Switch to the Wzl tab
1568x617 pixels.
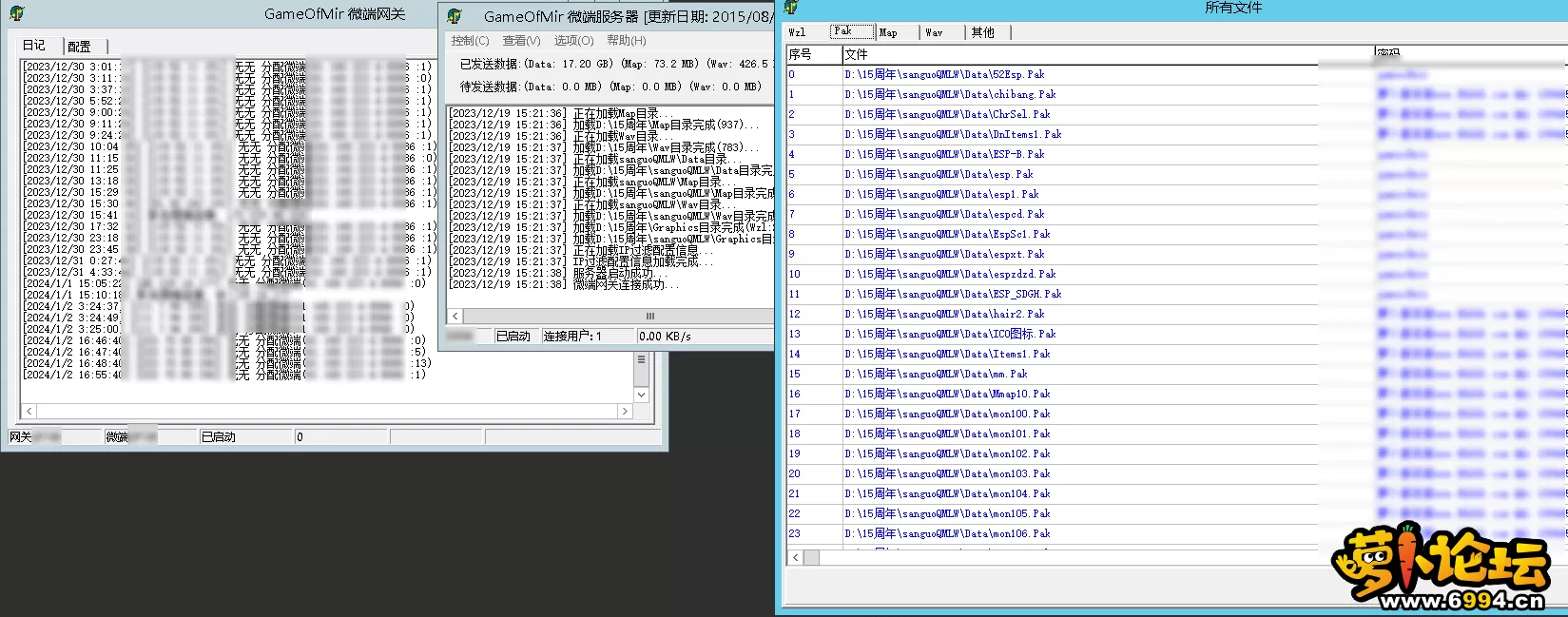tap(798, 32)
